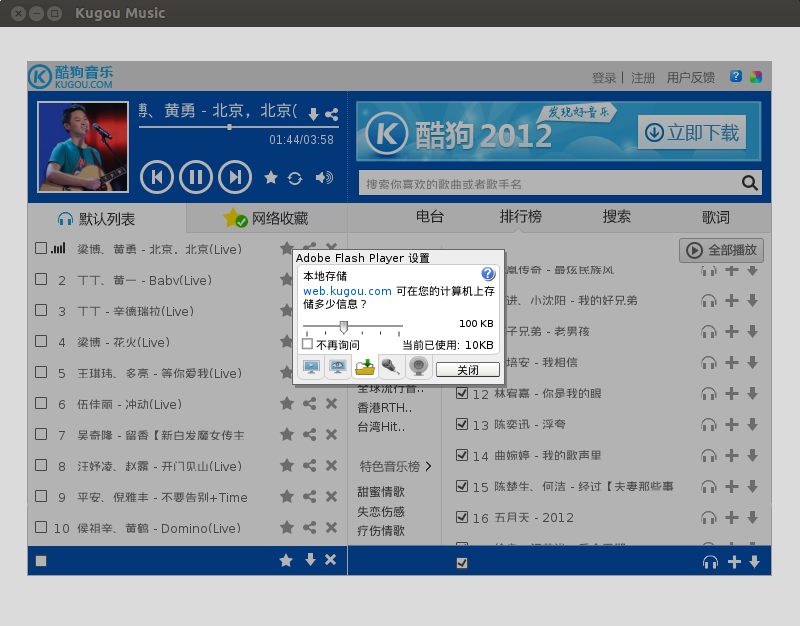Click the 立即下载 download button
The height and width of the screenshot is (626, 800).
coord(692,133)
